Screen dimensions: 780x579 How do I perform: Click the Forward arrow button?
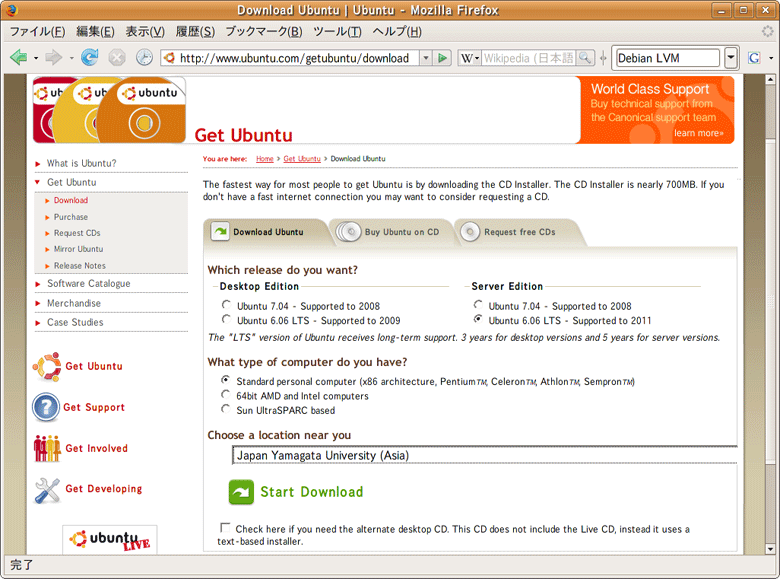pos(53,58)
